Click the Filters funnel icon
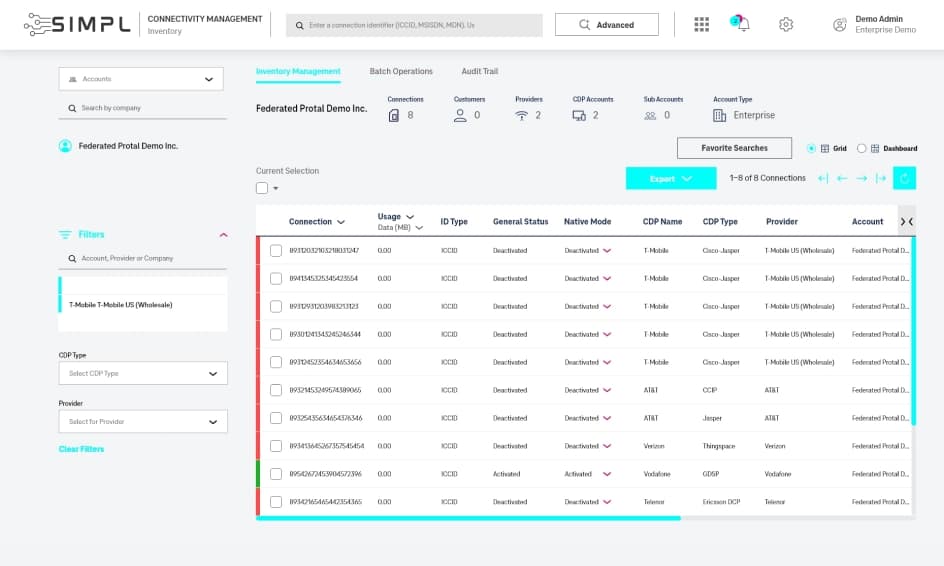This screenshot has width=944, height=566. click(65, 235)
